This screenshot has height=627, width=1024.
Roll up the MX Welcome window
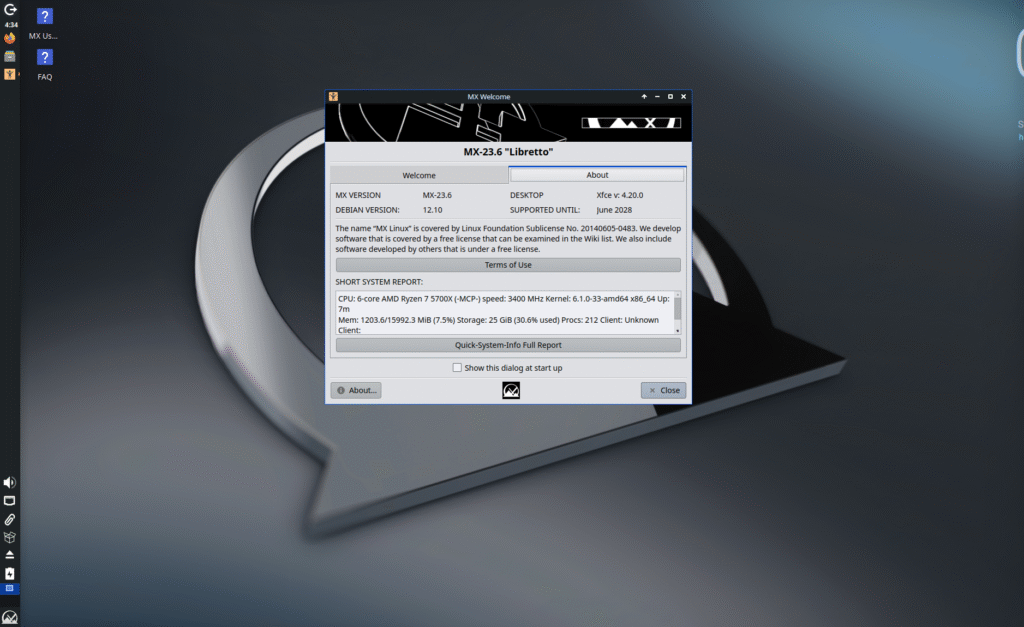[x=644, y=97]
